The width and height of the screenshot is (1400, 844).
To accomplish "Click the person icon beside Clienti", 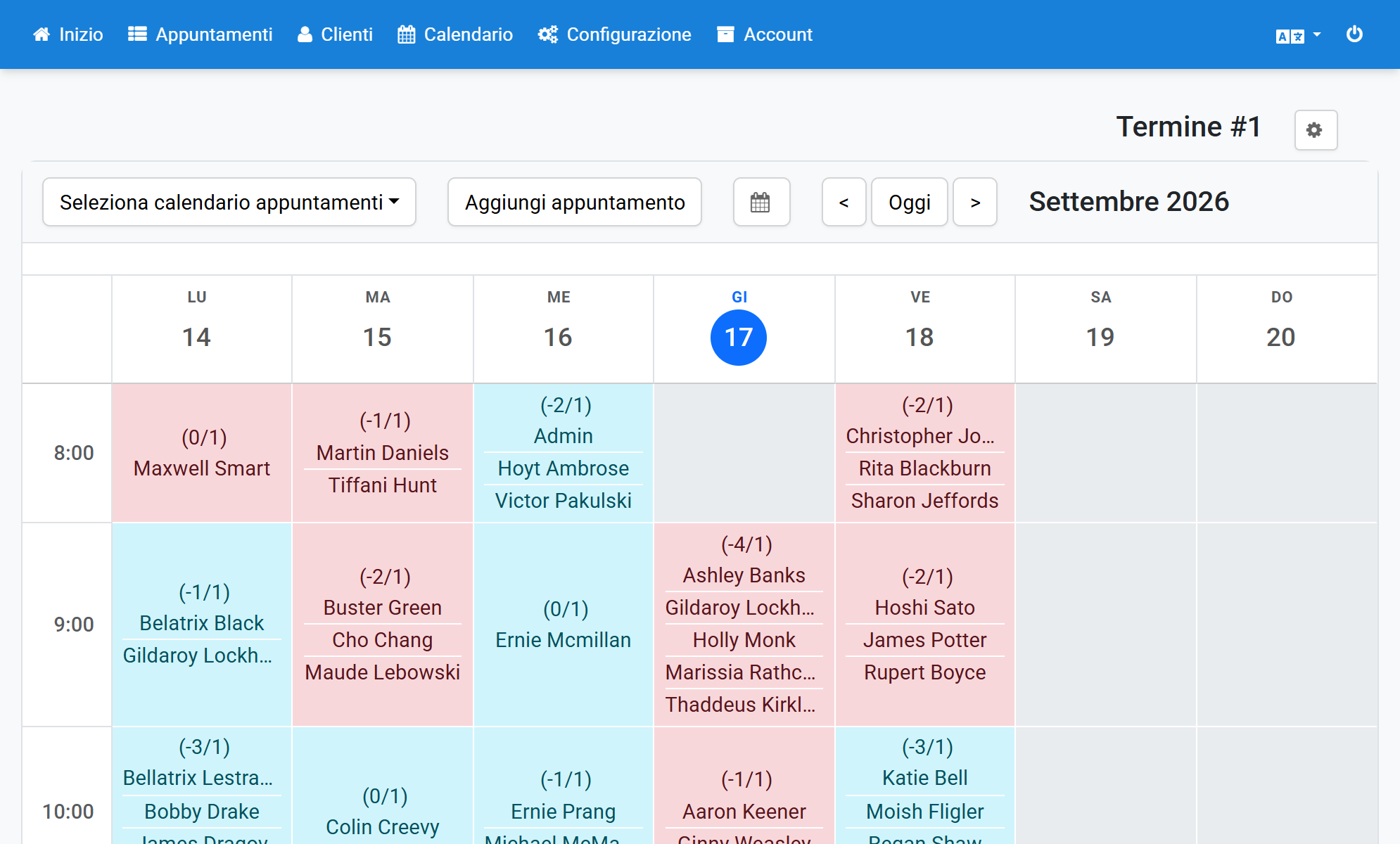I will coord(305,34).
